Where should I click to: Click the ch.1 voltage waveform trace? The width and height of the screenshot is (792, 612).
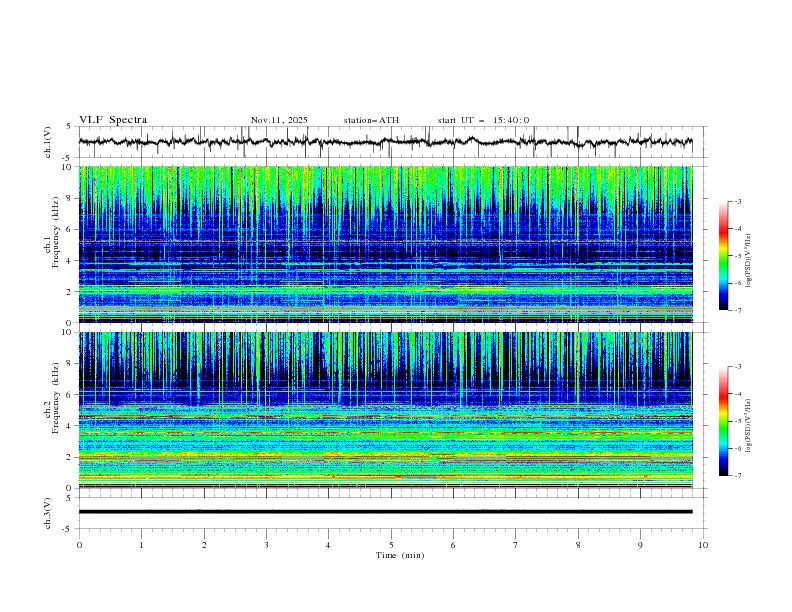tap(386, 142)
